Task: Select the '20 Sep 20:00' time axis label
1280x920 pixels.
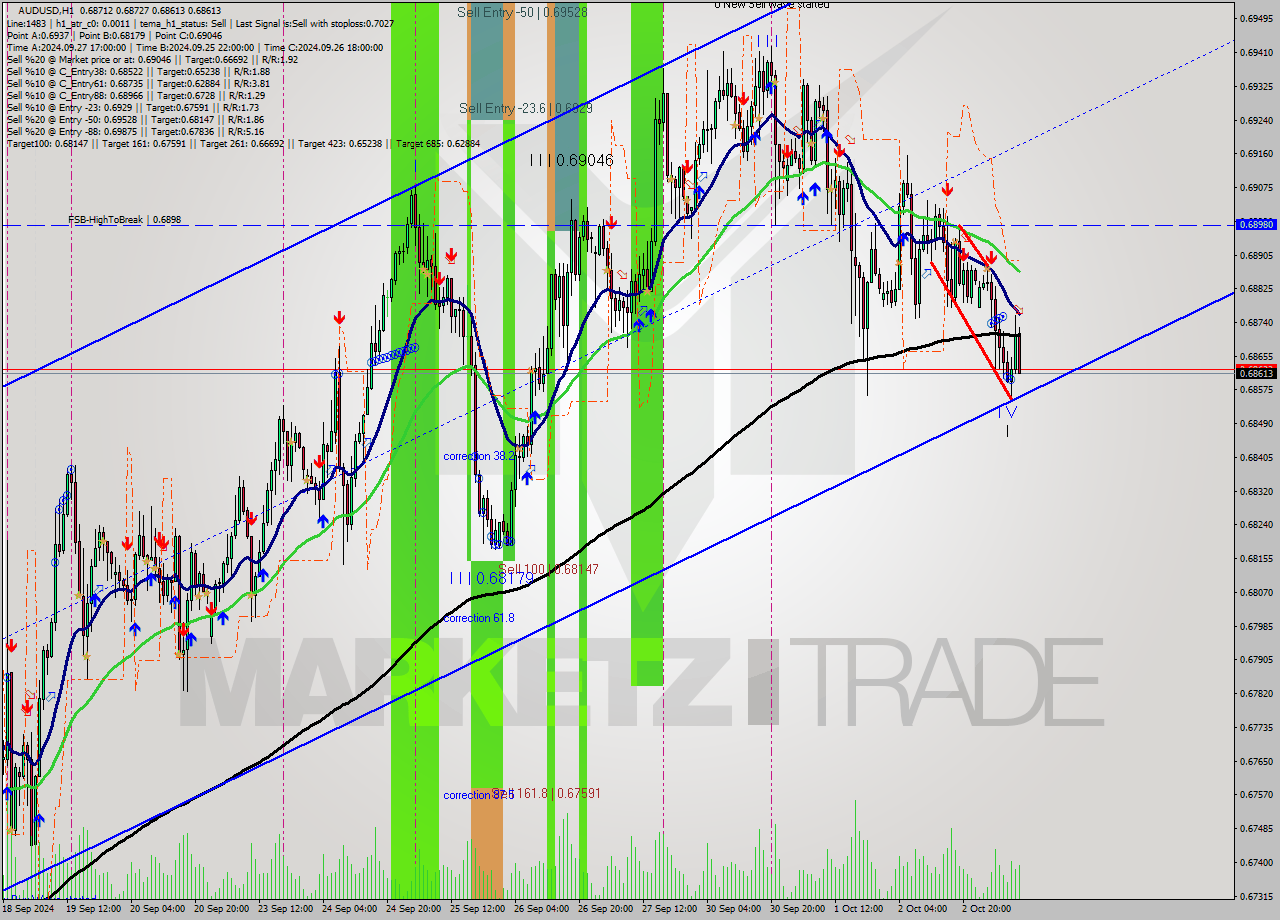Action: pos(222,909)
